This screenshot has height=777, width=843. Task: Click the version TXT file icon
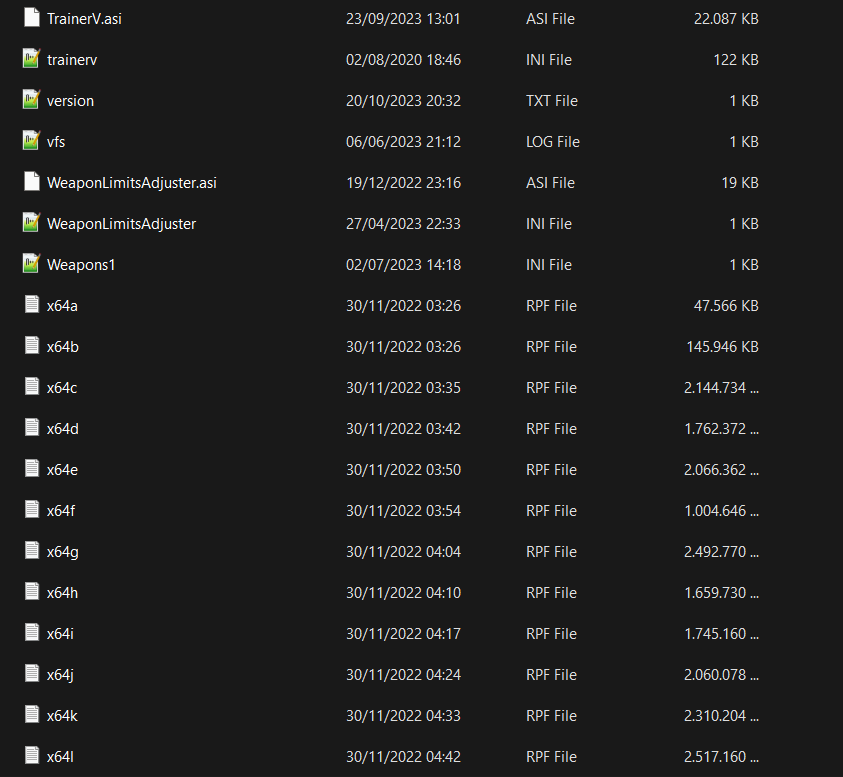pos(31,100)
